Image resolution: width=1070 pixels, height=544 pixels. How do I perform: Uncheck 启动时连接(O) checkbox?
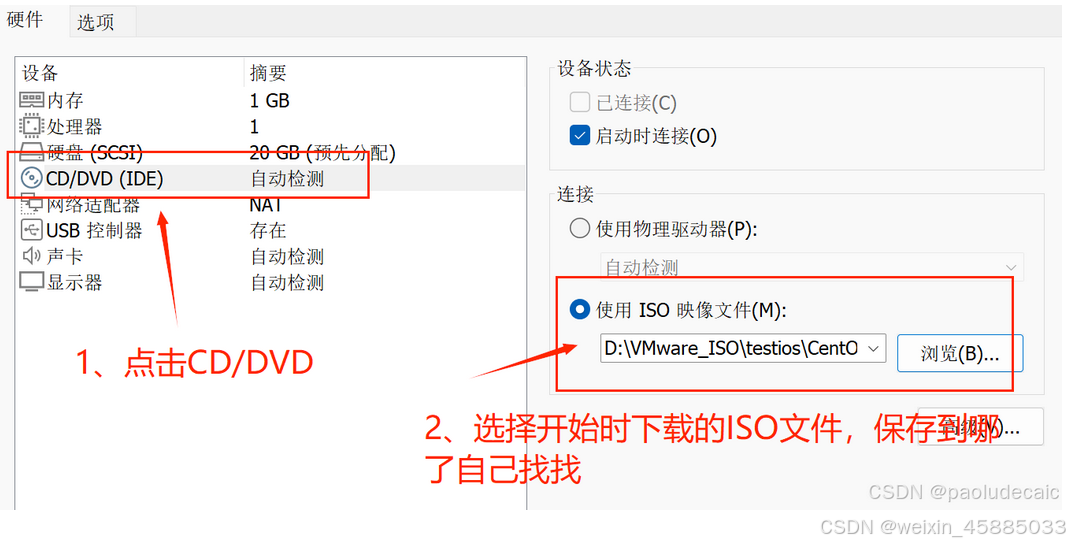coord(579,135)
